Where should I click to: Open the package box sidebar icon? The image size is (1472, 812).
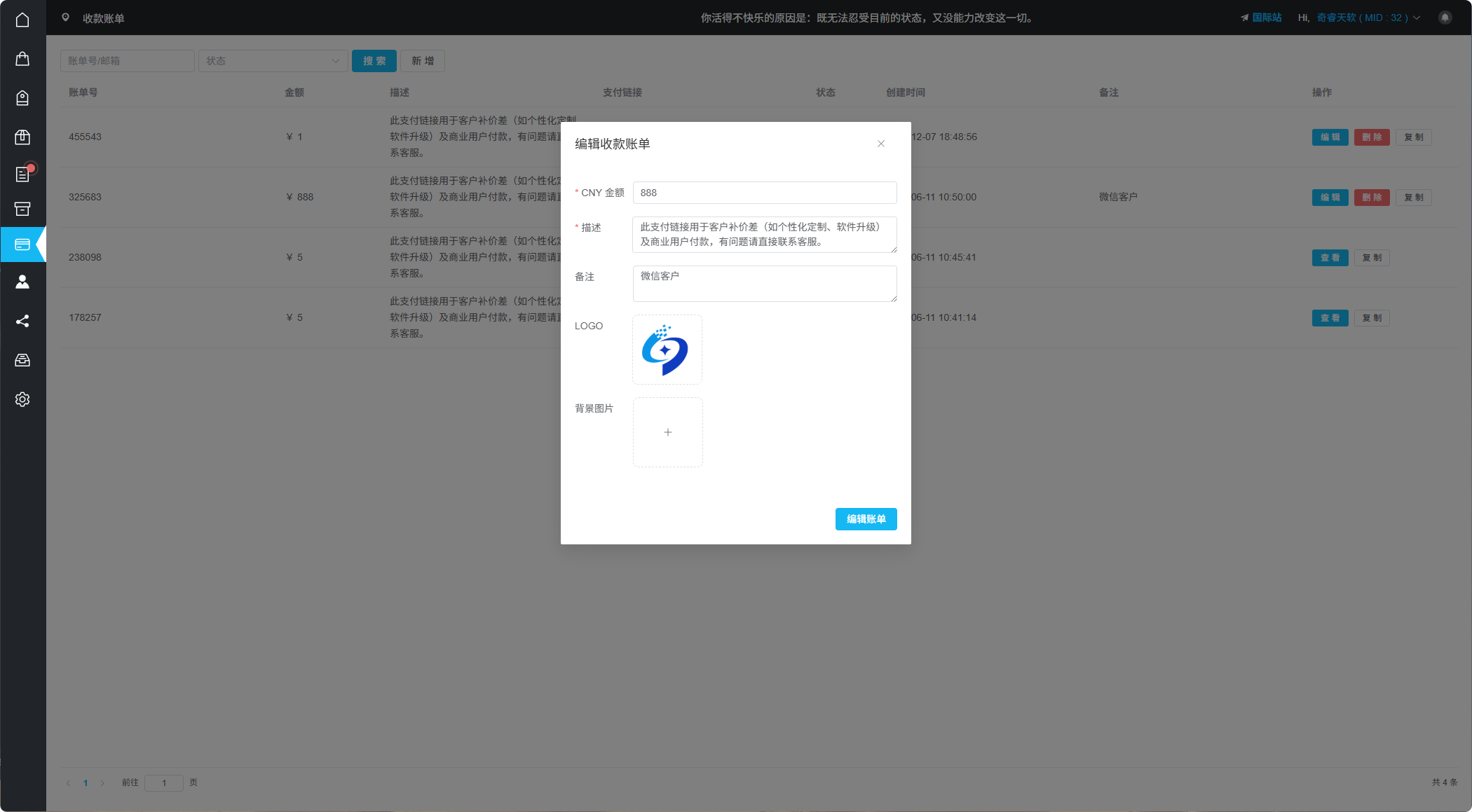point(22,137)
